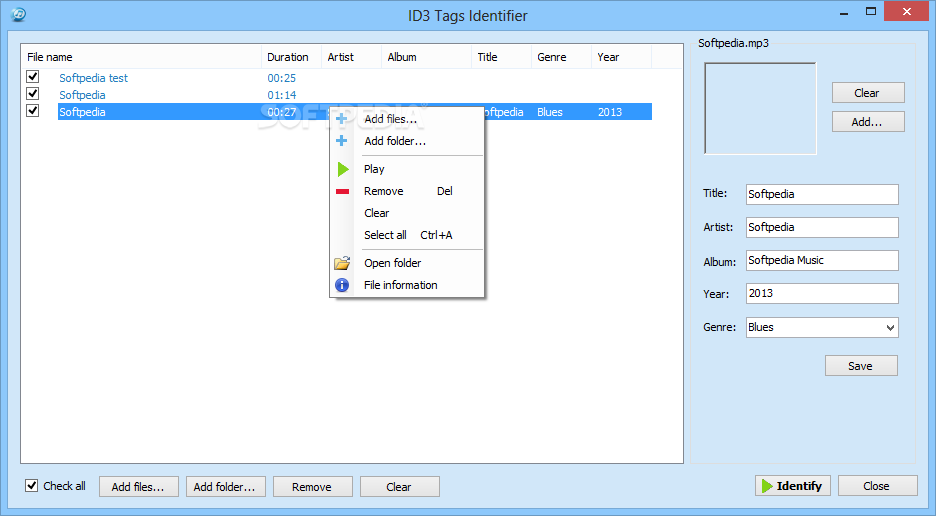Toggle the Check all checkbox
936x516 pixels.
tap(32, 486)
